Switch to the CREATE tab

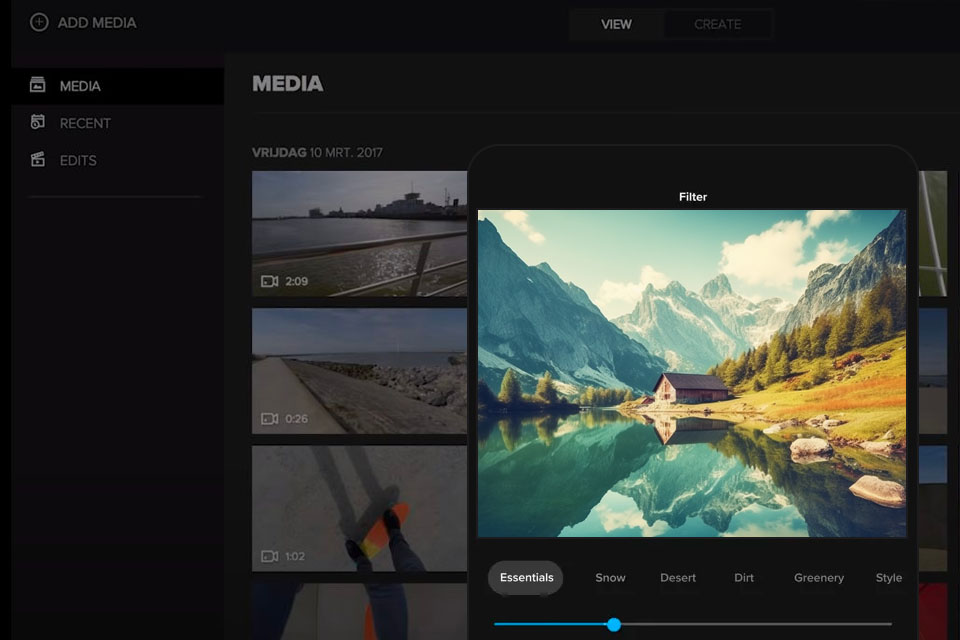[718, 24]
